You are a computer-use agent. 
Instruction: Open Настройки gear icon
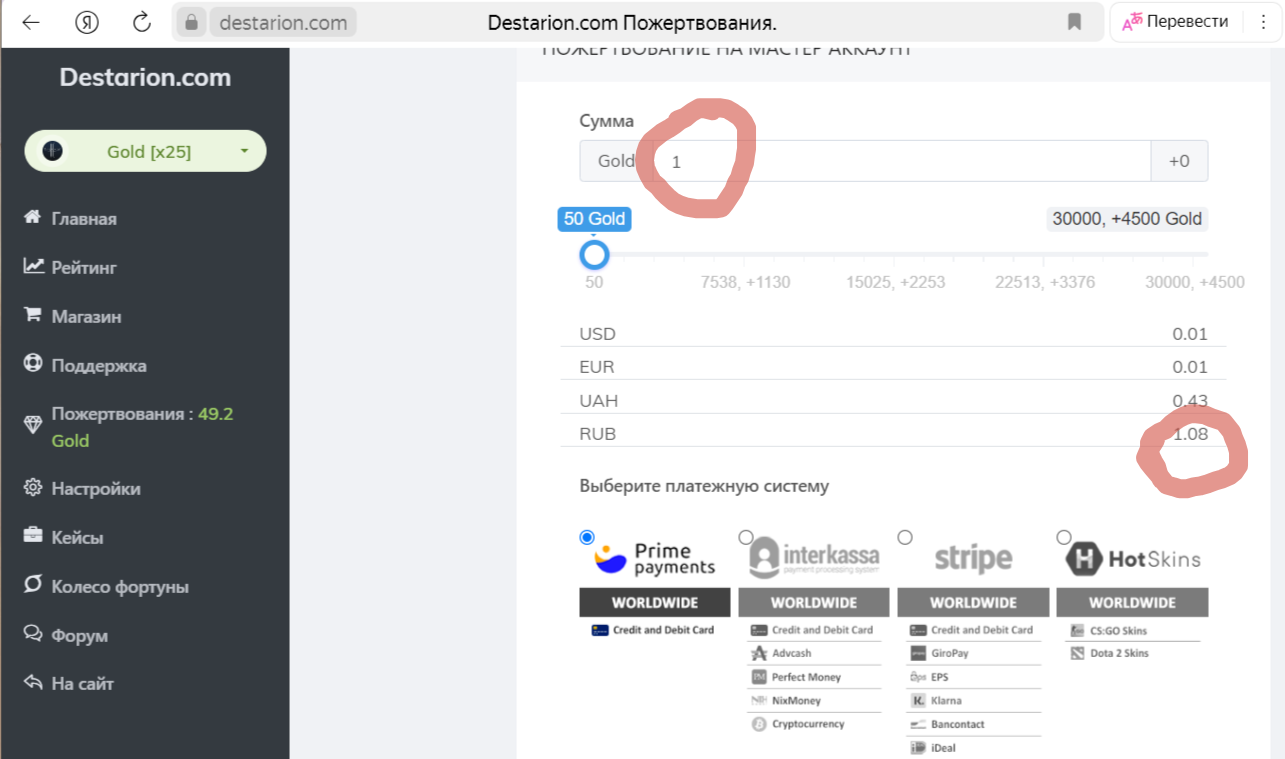(x=33, y=488)
